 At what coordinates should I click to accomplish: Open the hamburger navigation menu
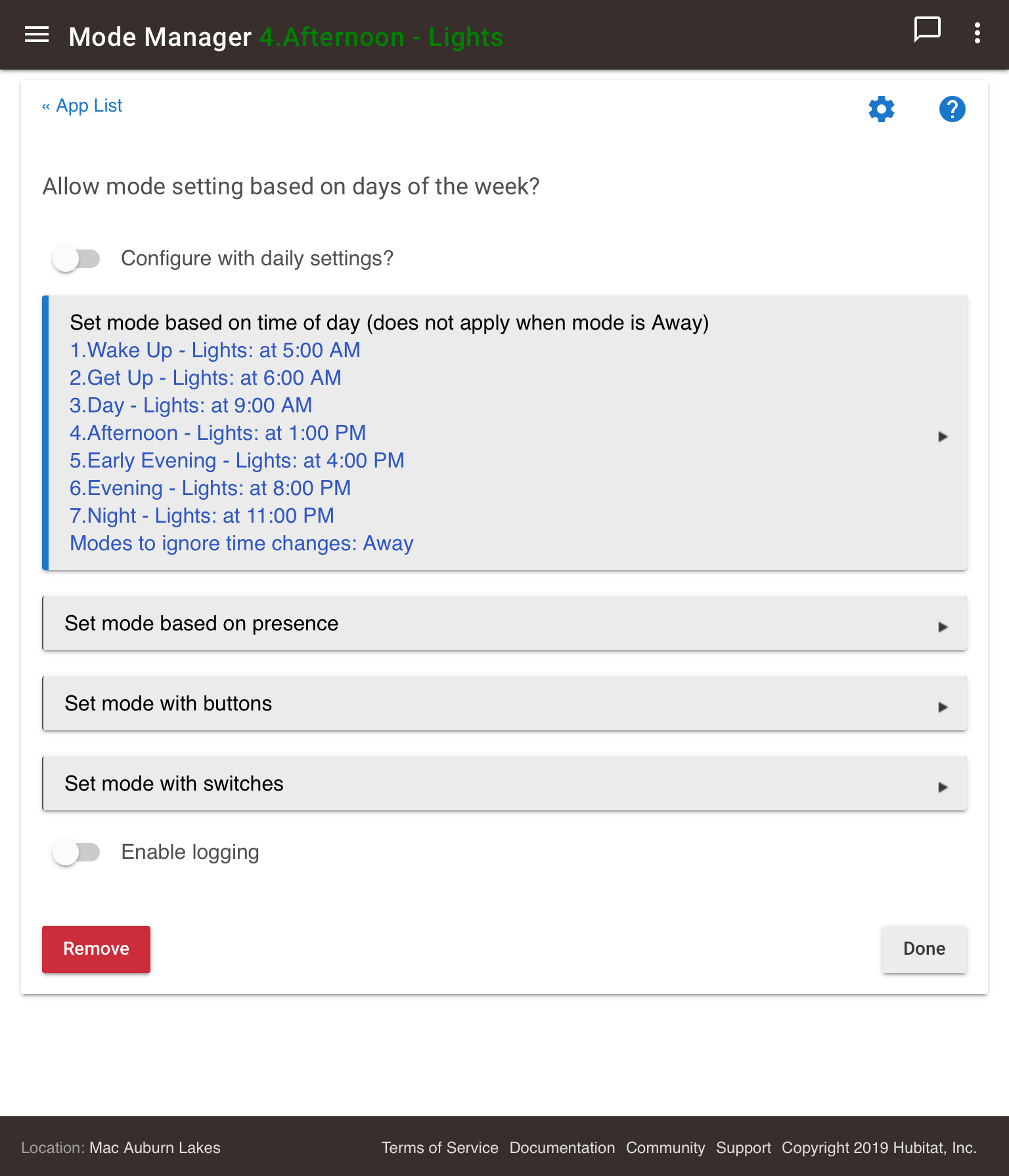[37, 35]
